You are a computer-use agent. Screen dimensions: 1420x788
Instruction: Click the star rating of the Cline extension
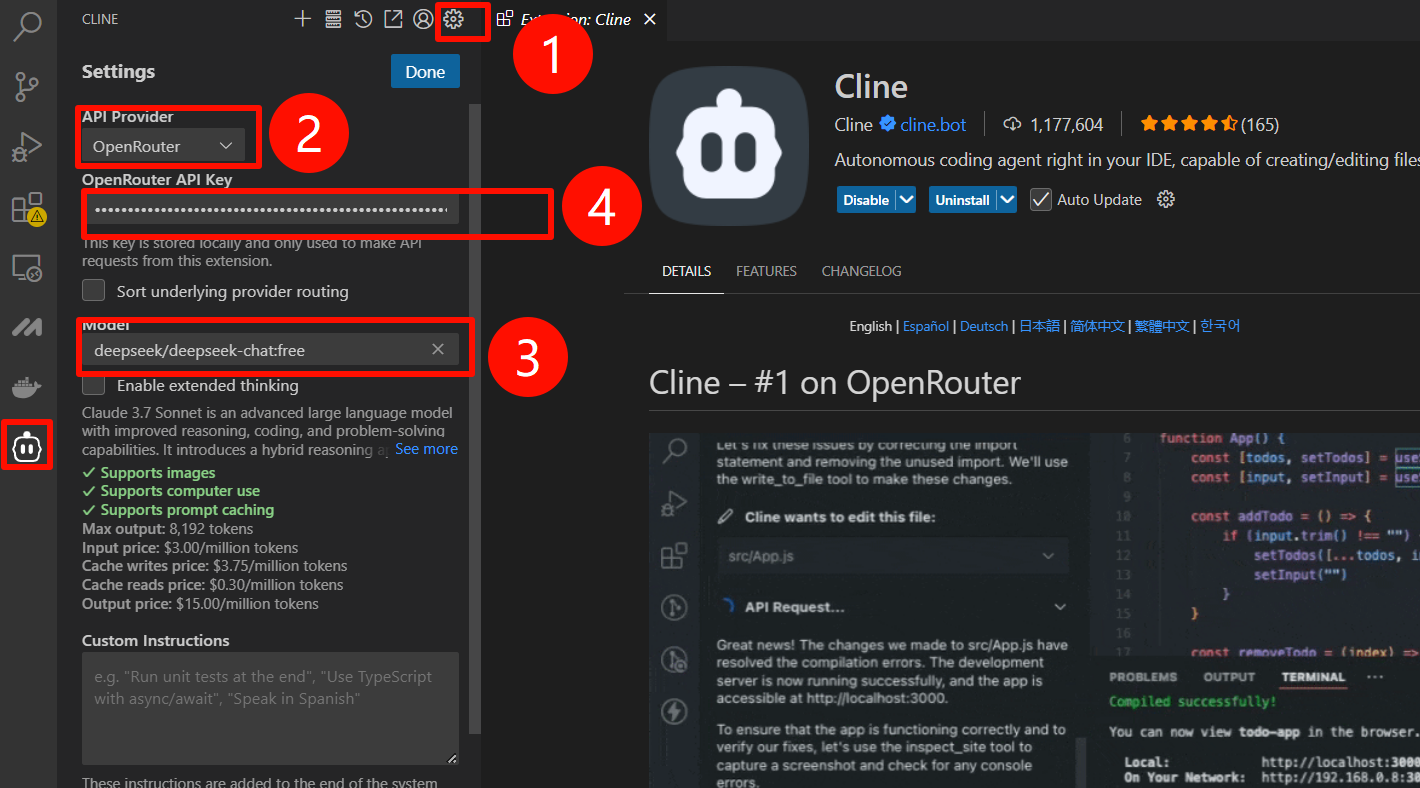(x=1188, y=124)
